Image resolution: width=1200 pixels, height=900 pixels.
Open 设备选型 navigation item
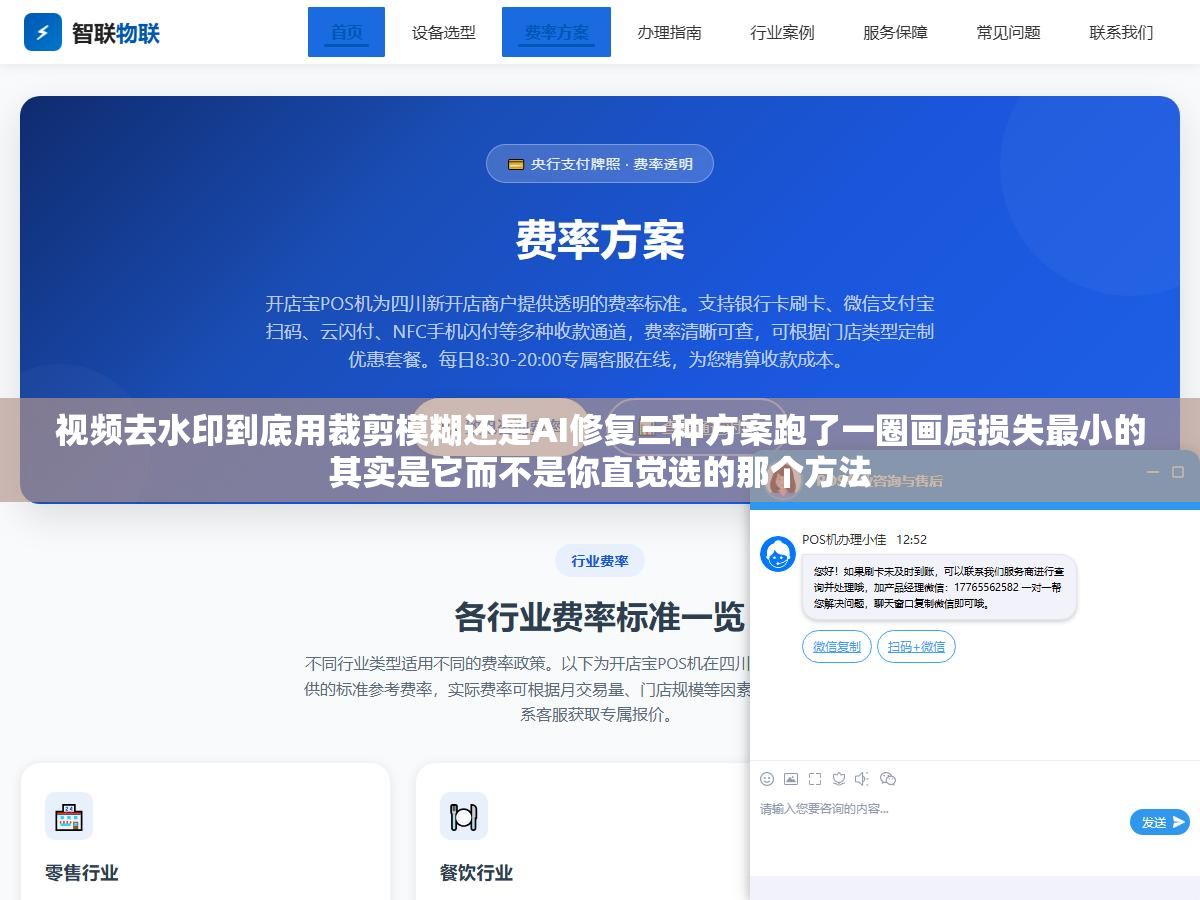tap(444, 32)
